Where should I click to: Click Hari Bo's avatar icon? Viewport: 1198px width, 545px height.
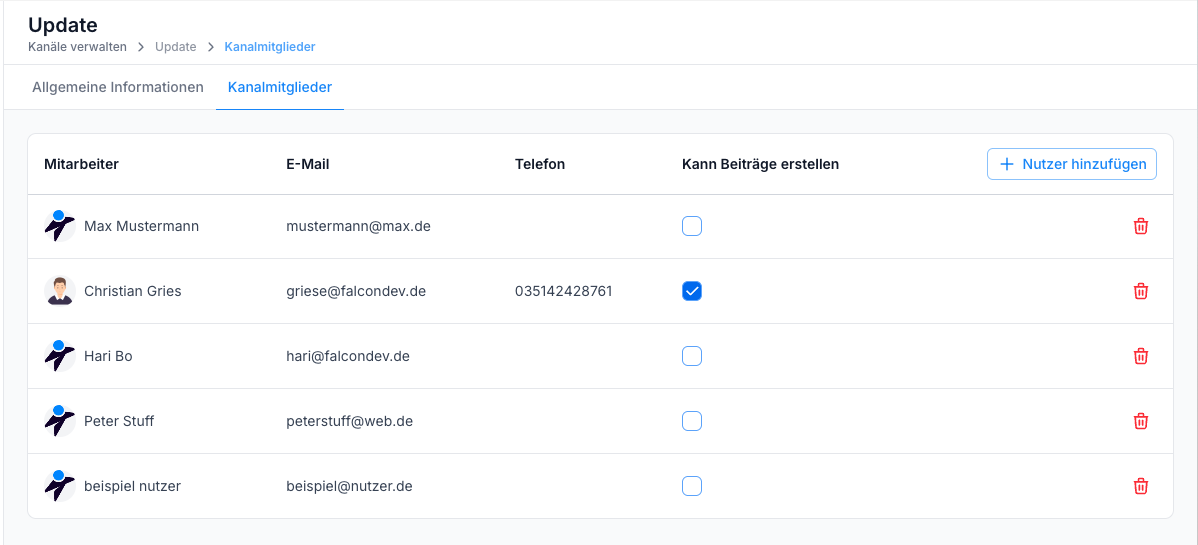coord(60,356)
